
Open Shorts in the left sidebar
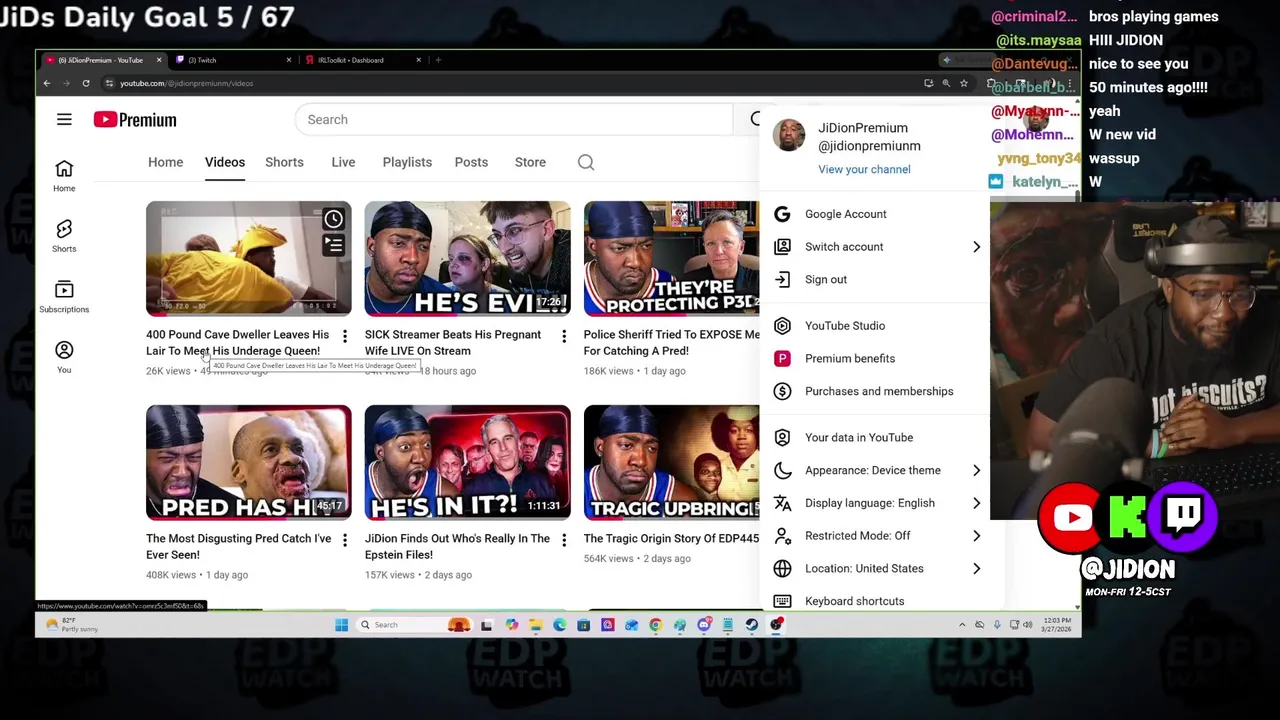[64, 236]
